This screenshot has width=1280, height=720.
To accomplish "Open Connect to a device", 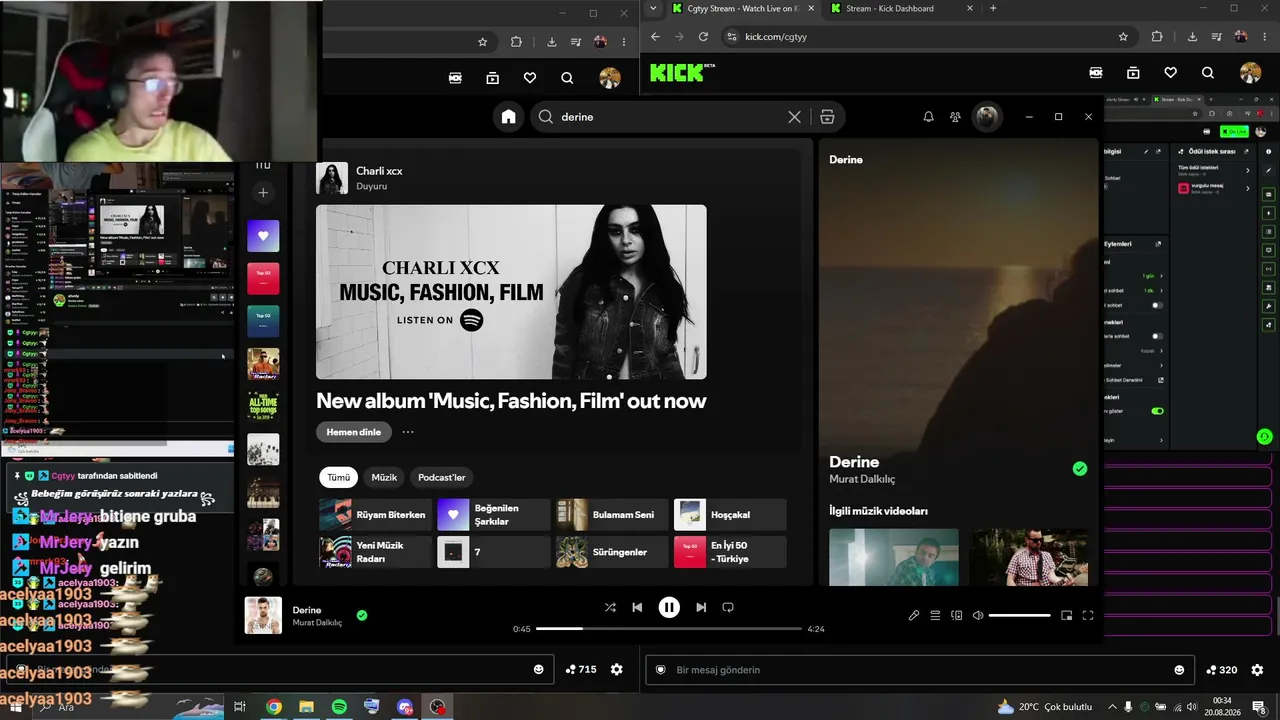I will pos(957,616).
